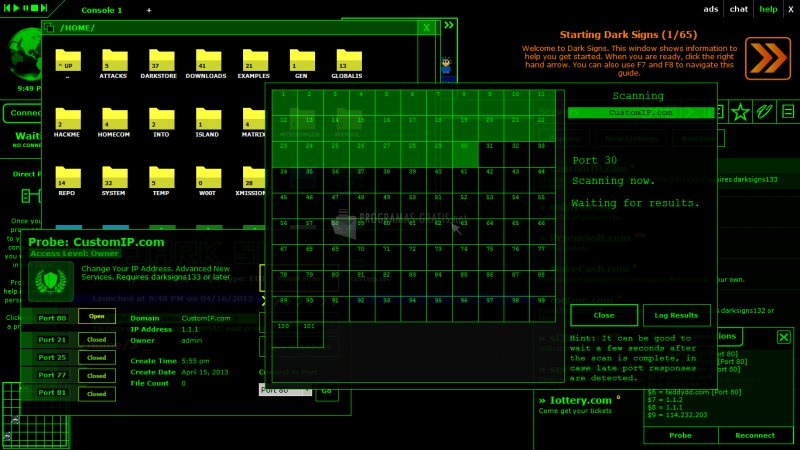The height and width of the screenshot is (450, 800).
Task: Click the notepad icon in Servers toolbar
Action: pyautogui.click(x=788, y=112)
